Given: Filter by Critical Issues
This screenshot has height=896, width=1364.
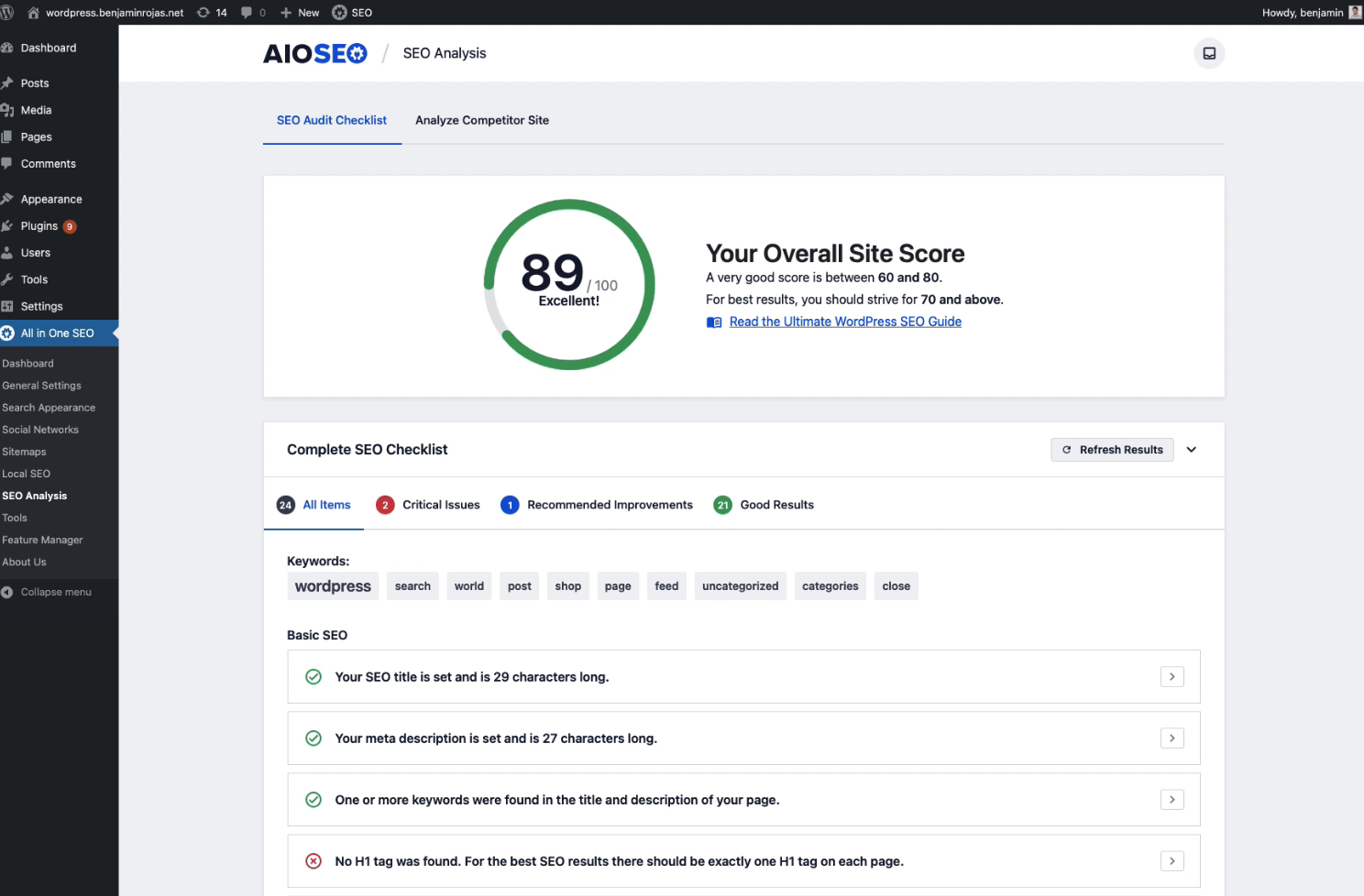Looking at the screenshot, I should [428, 505].
